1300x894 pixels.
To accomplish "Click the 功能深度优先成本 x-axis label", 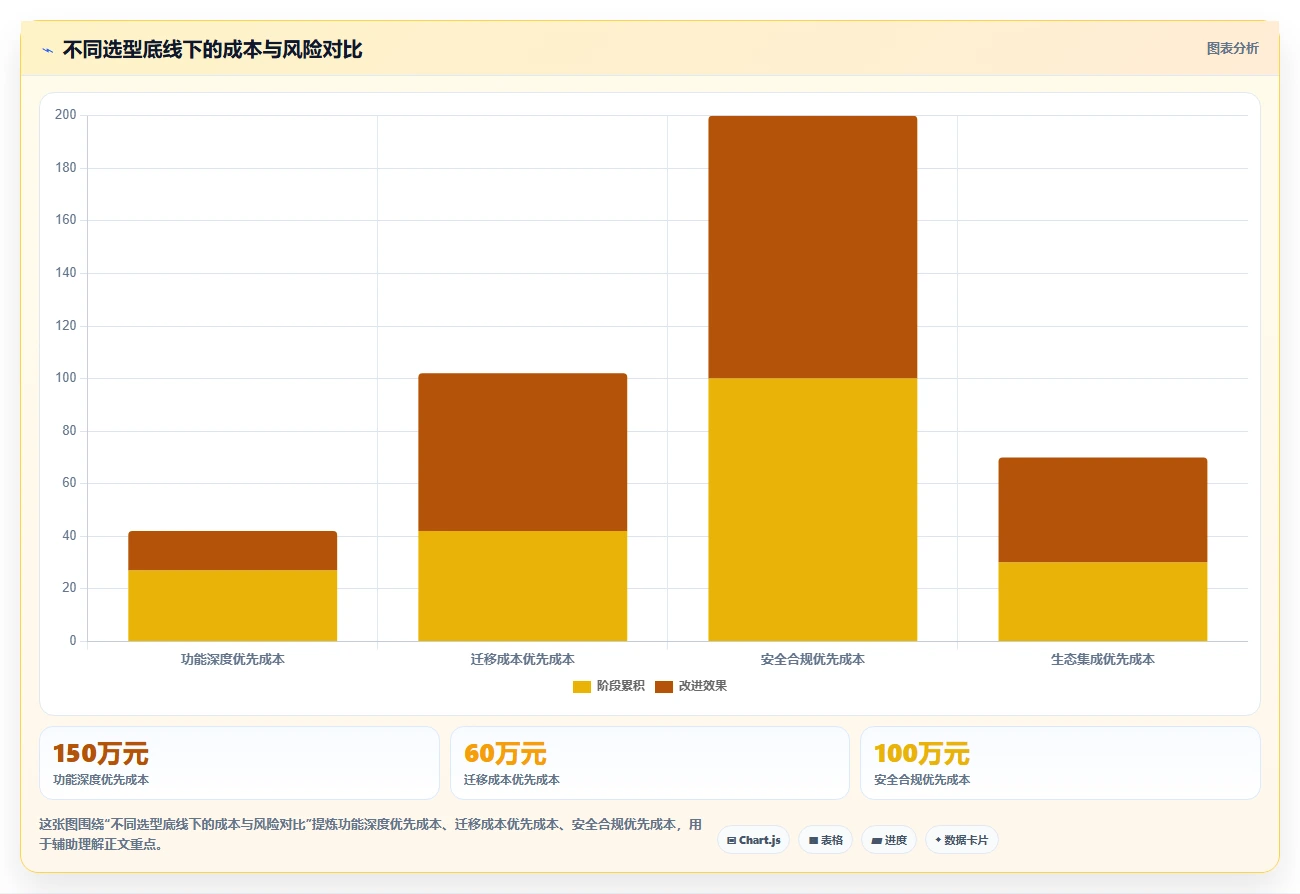I will click(232, 660).
